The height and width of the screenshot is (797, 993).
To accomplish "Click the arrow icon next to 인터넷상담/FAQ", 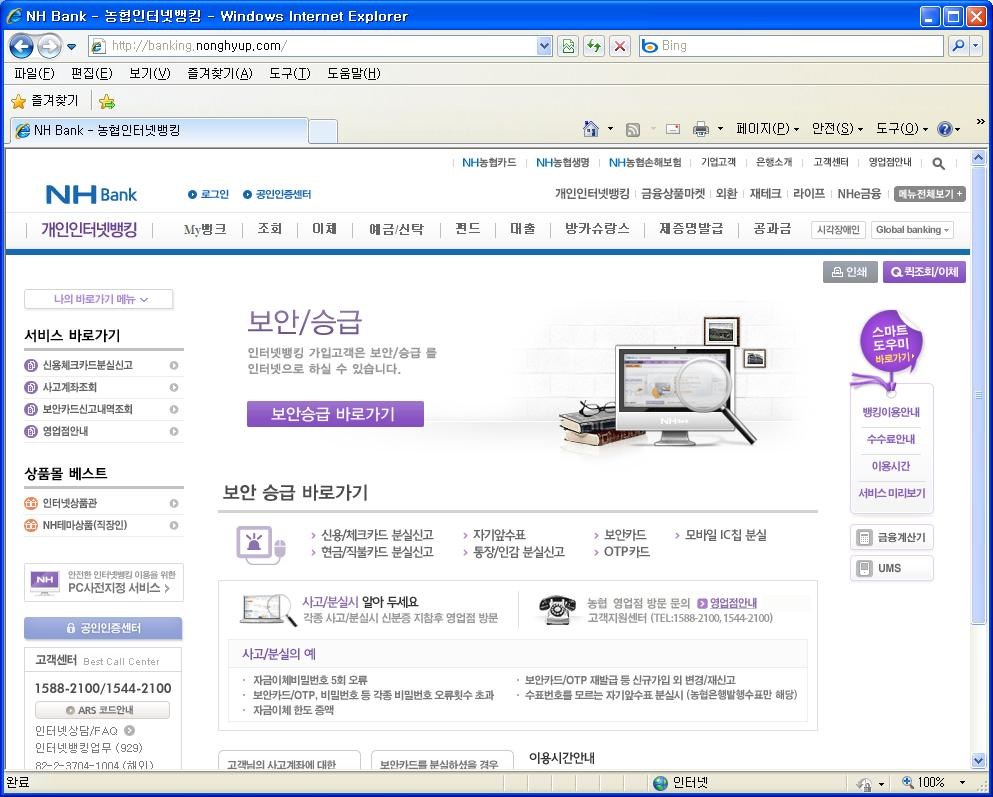I will [x=129, y=730].
